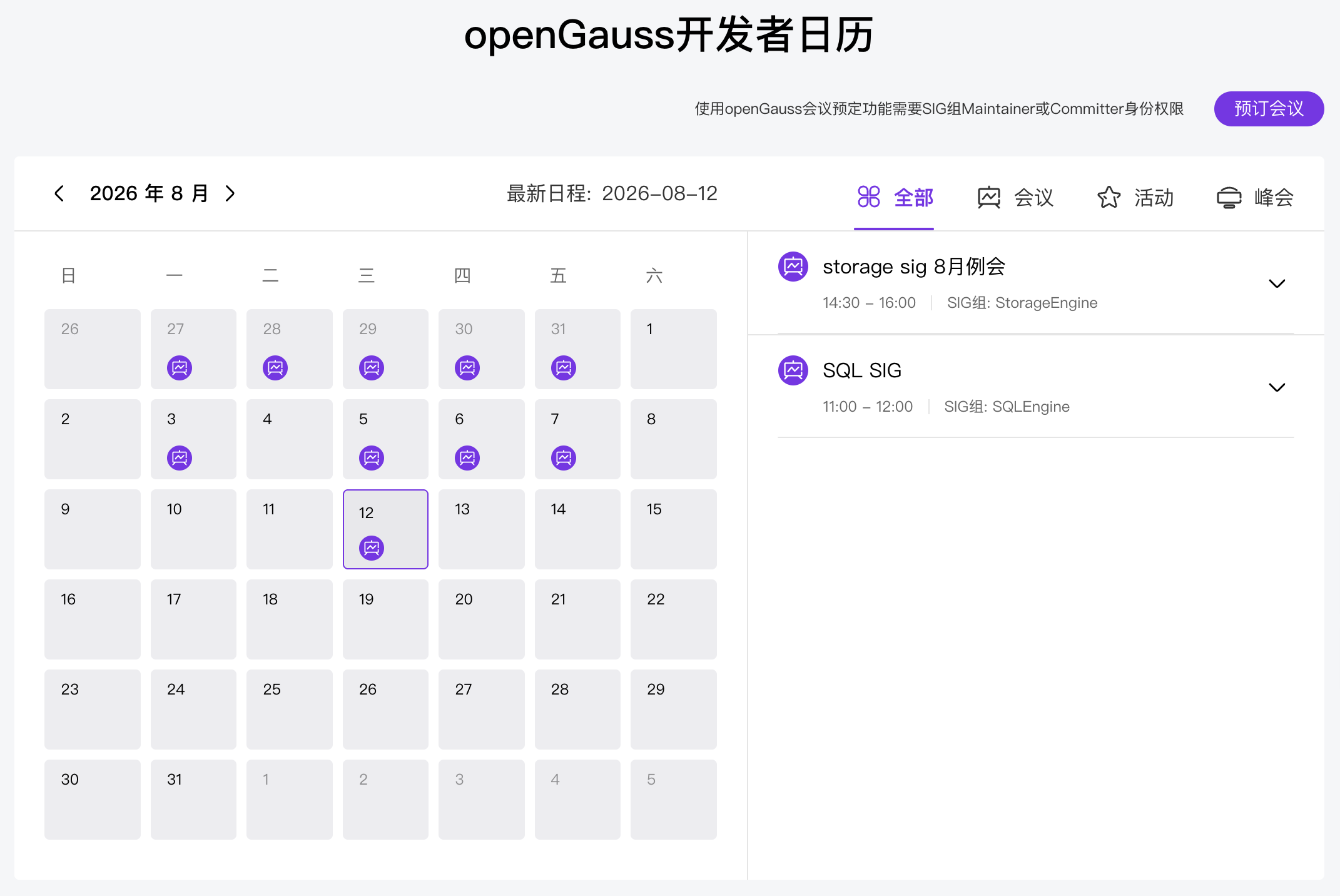Go to the previous month
Screen dimensions: 1340x896
point(59,193)
